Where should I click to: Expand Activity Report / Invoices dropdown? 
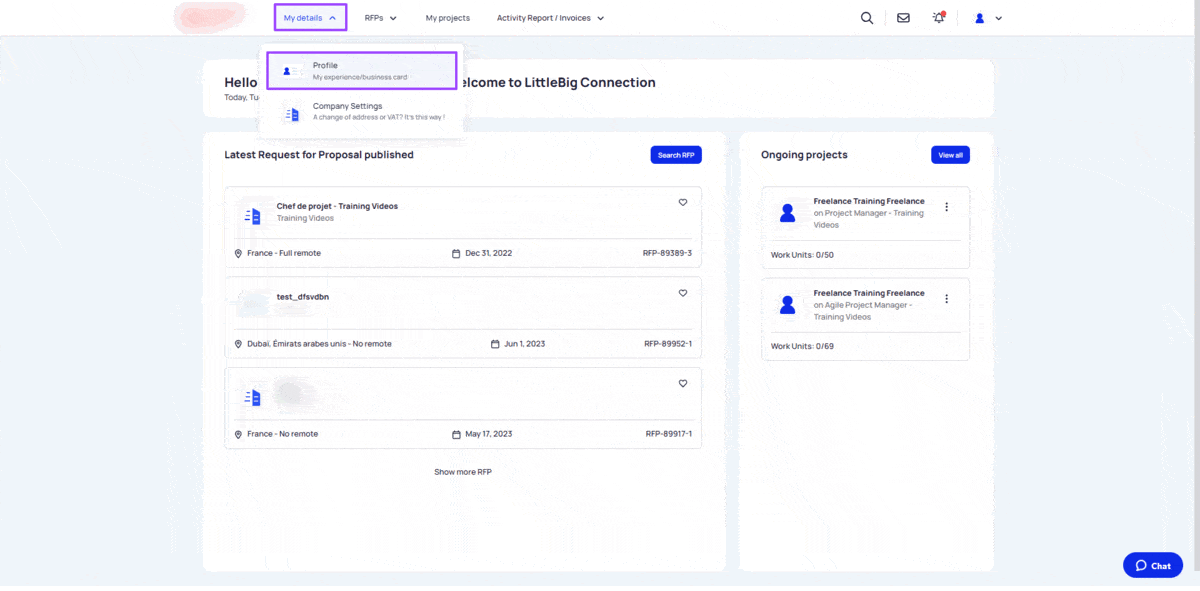550,18
